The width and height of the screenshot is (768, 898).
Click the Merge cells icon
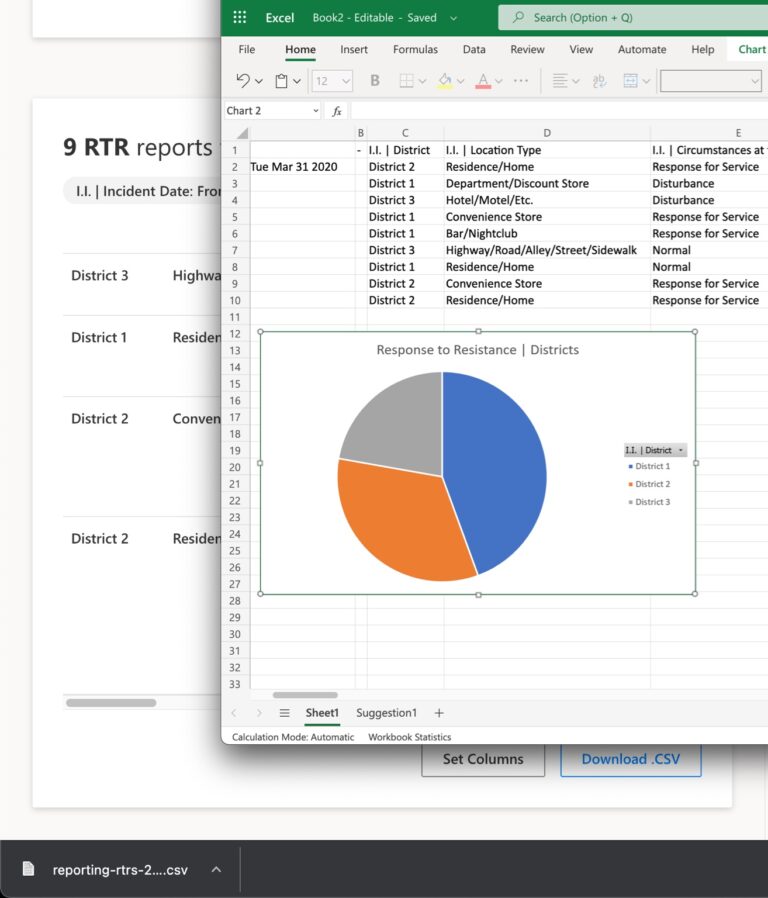(631, 81)
